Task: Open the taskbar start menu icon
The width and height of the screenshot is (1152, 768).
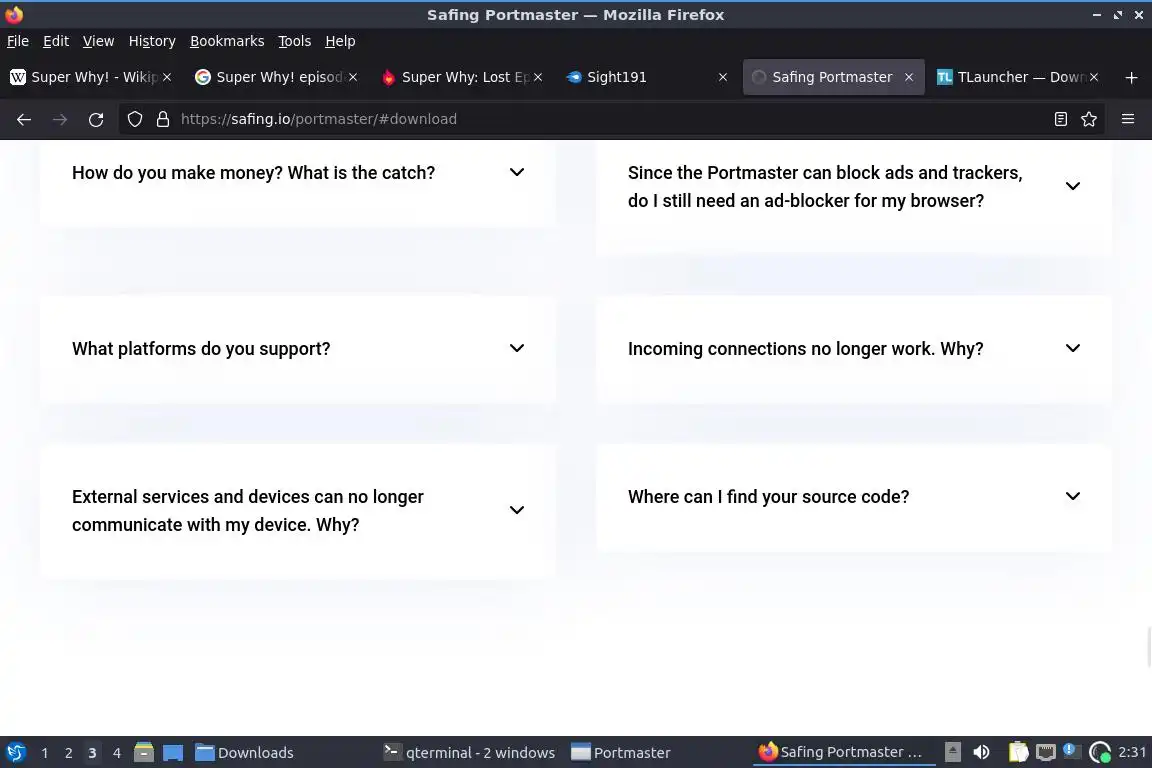Action: [x=15, y=753]
